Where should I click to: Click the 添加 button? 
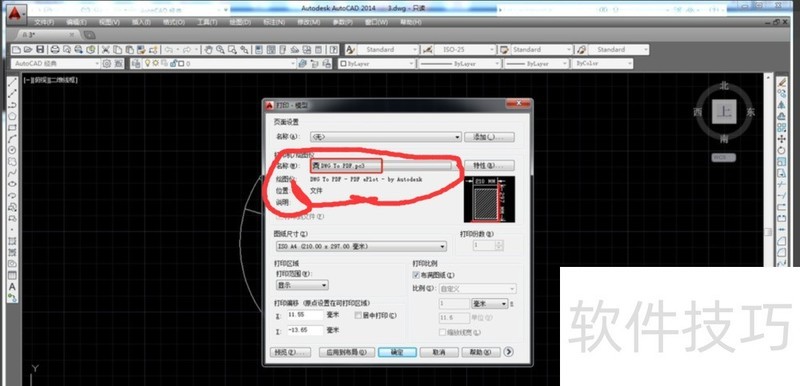[489, 137]
